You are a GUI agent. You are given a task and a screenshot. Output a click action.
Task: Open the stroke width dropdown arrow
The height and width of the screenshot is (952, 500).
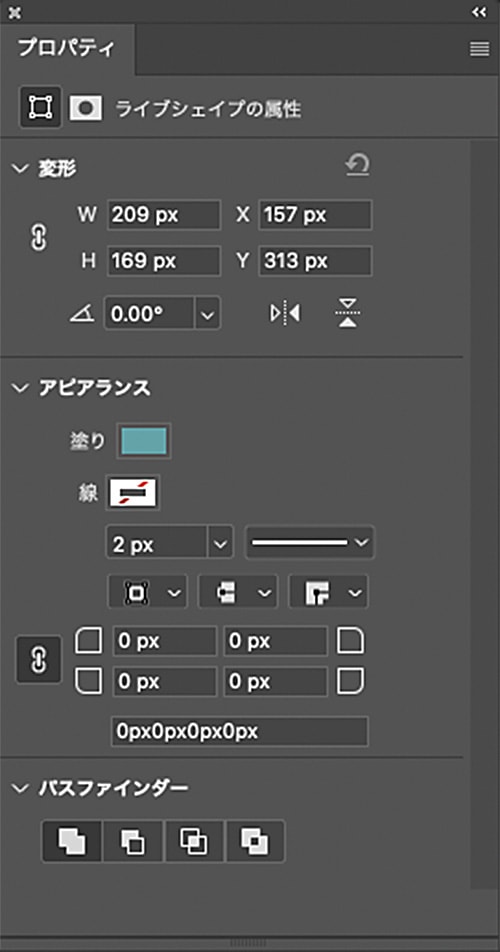pyautogui.click(x=220, y=542)
